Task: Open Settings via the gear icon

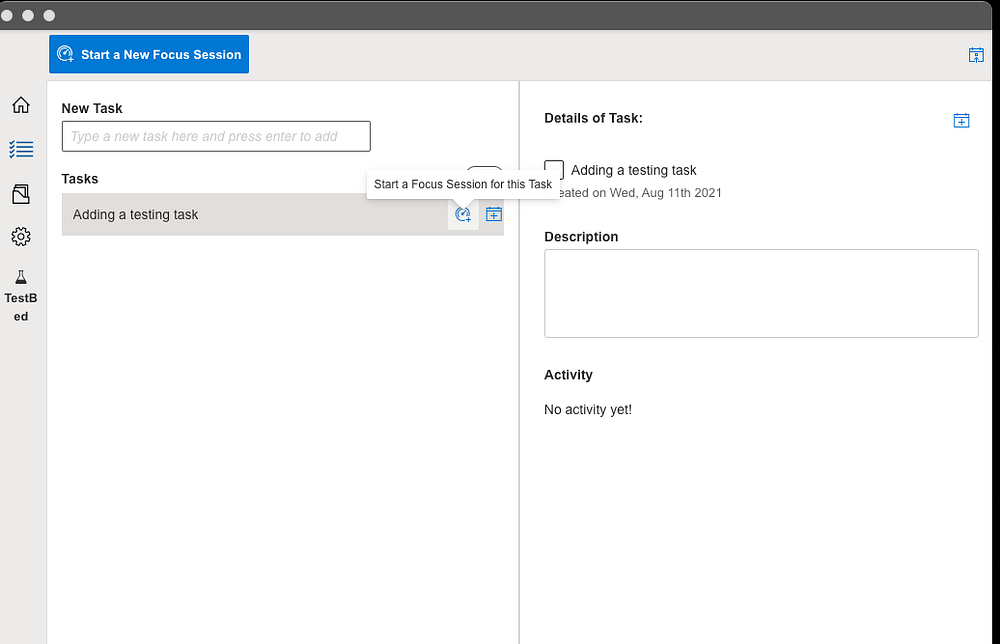Action: coord(21,237)
